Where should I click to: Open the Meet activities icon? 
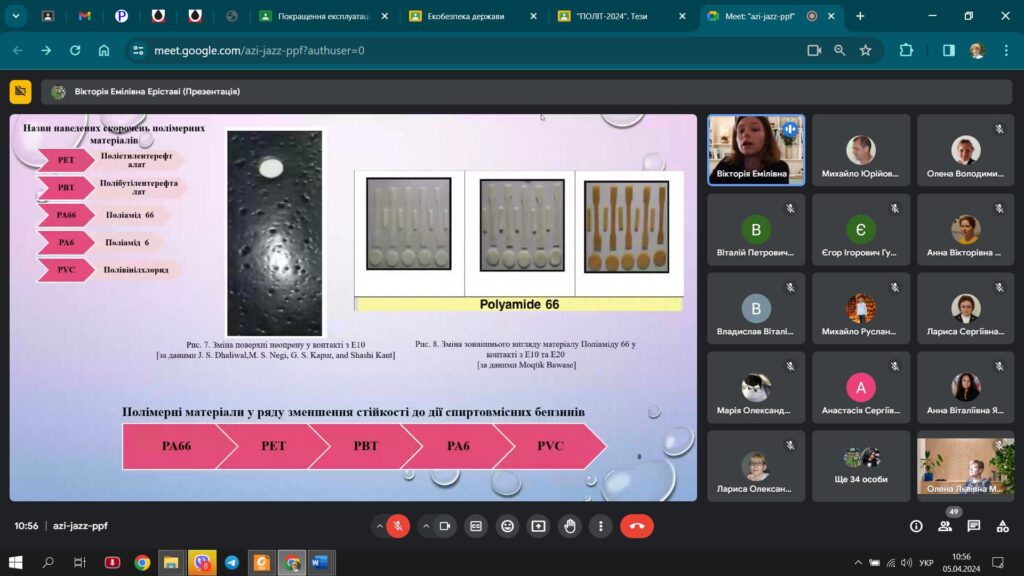(x=1002, y=526)
